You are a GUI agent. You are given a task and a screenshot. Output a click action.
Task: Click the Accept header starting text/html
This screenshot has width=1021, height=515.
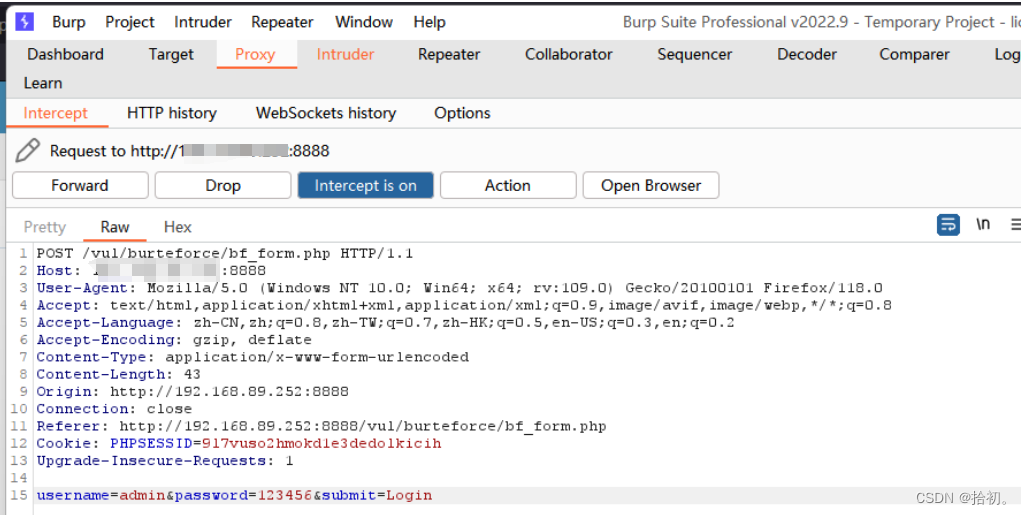464,305
